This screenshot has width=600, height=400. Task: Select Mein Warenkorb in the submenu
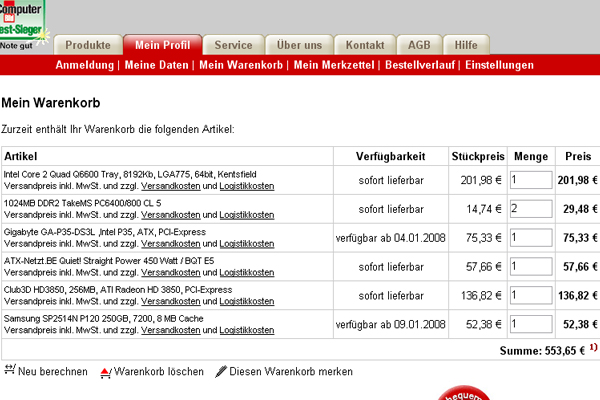click(241, 65)
